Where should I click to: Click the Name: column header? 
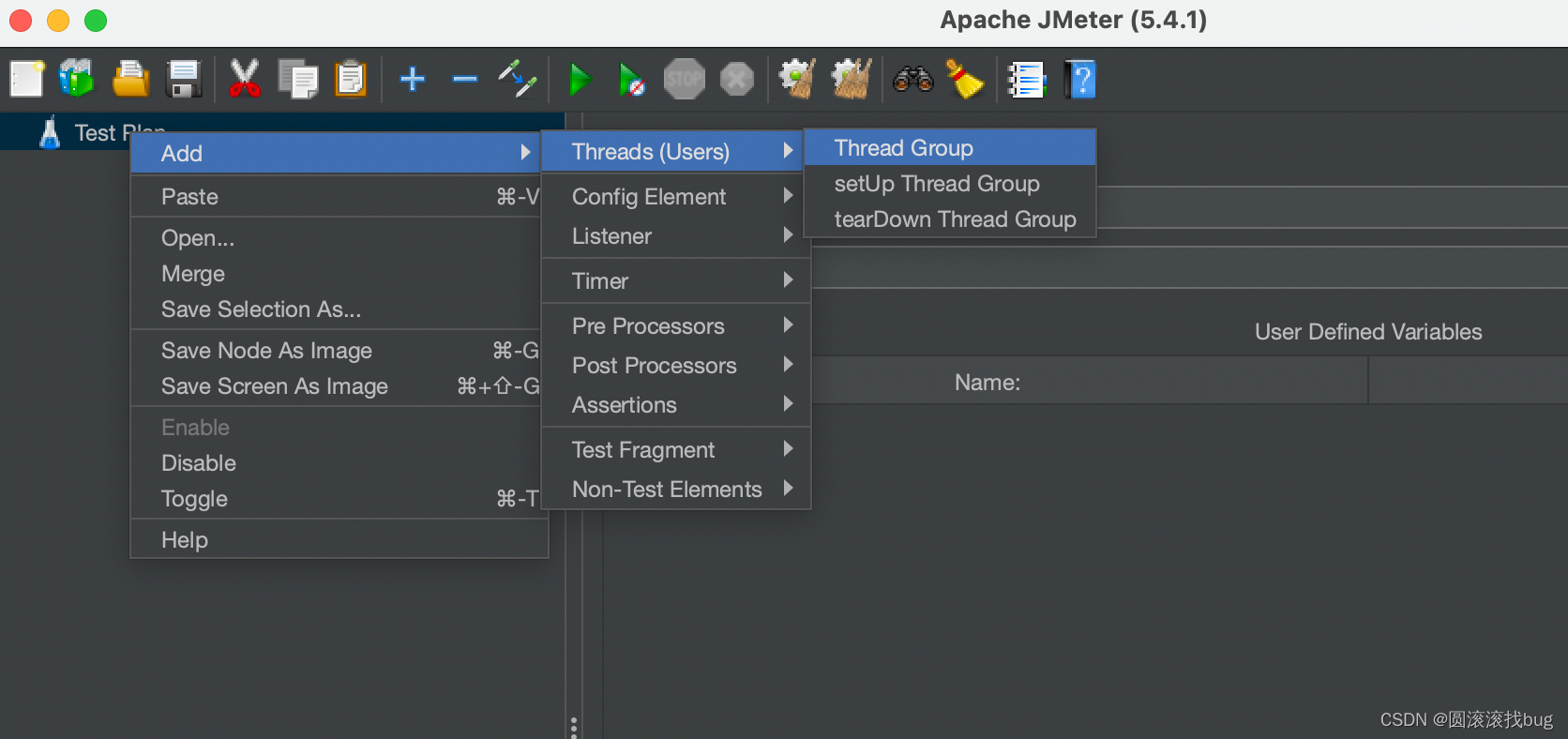(x=987, y=382)
